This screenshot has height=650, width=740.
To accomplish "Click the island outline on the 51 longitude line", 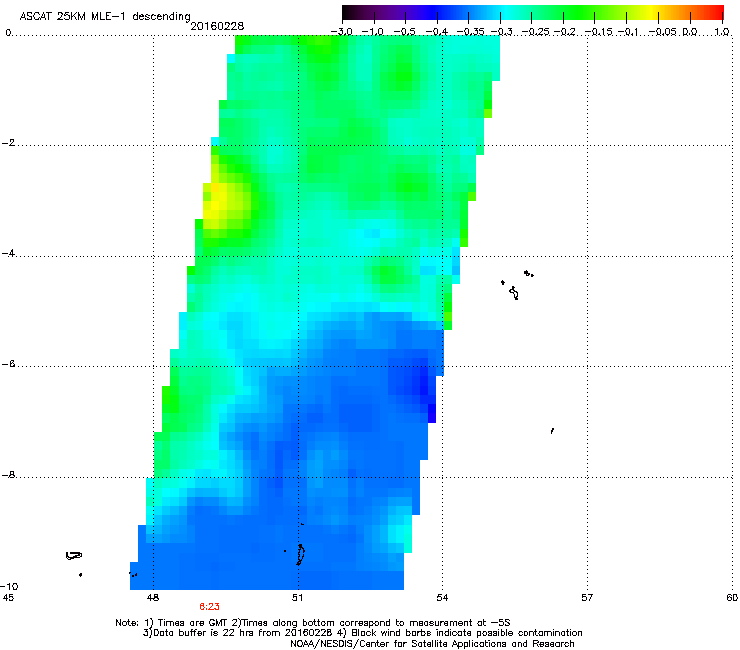I will (300, 554).
